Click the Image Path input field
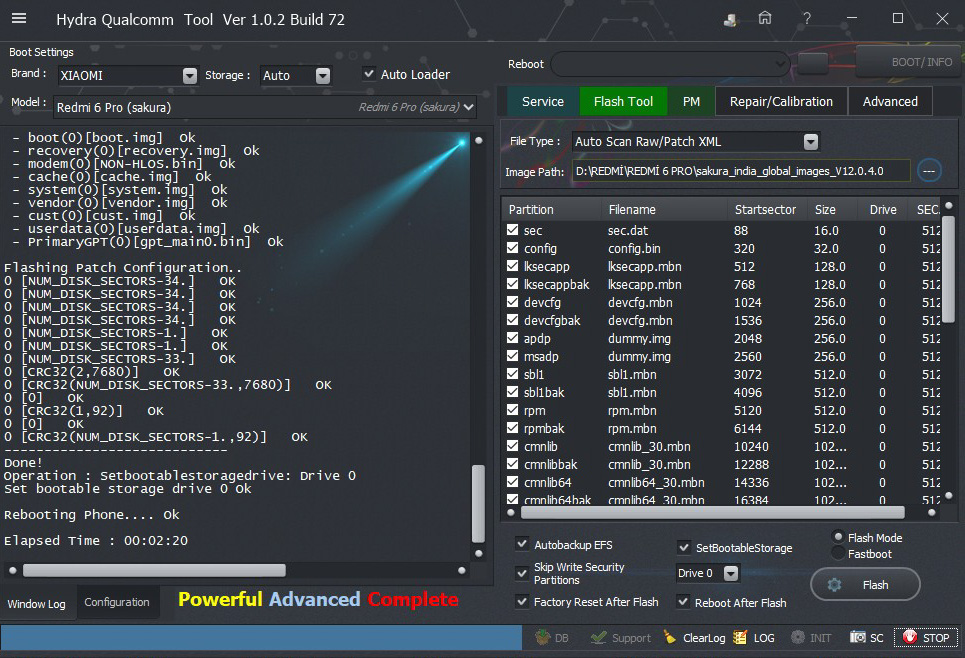The width and height of the screenshot is (965, 658). point(741,171)
